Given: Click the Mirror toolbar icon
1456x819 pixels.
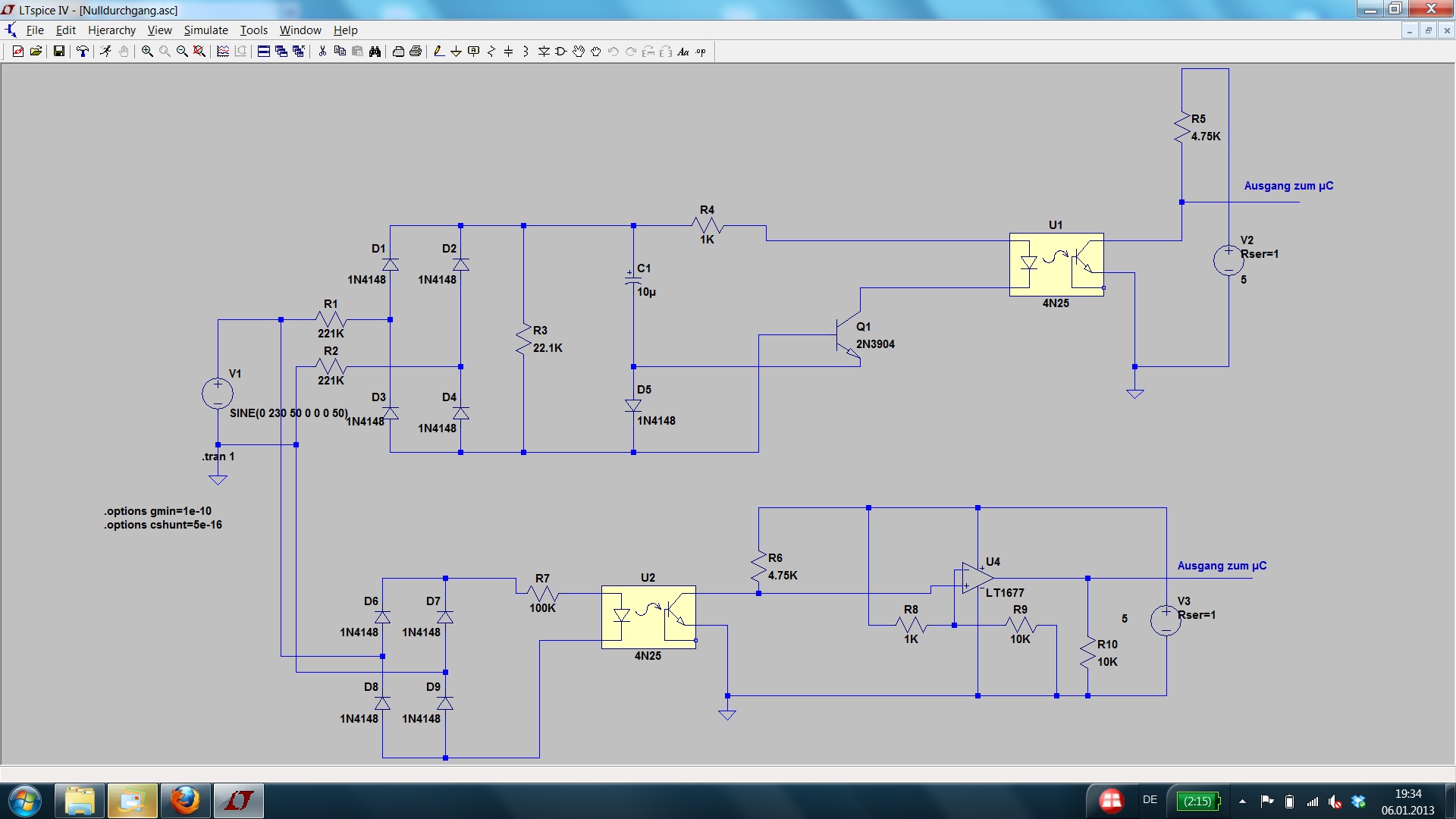Looking at the screenshot, I should pos(666,52).
